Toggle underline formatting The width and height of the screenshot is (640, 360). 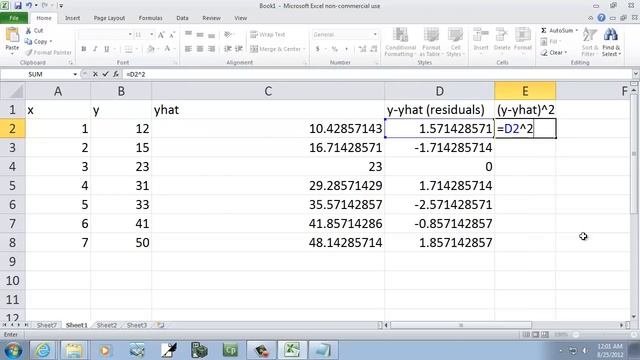click(107, 49)
